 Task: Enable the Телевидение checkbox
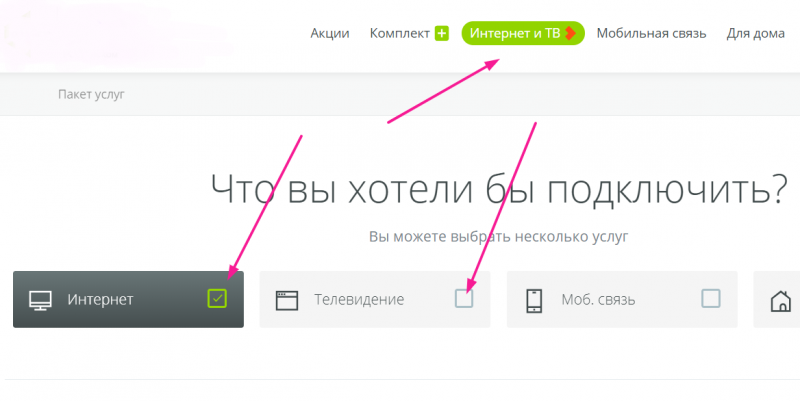point(464,298)
